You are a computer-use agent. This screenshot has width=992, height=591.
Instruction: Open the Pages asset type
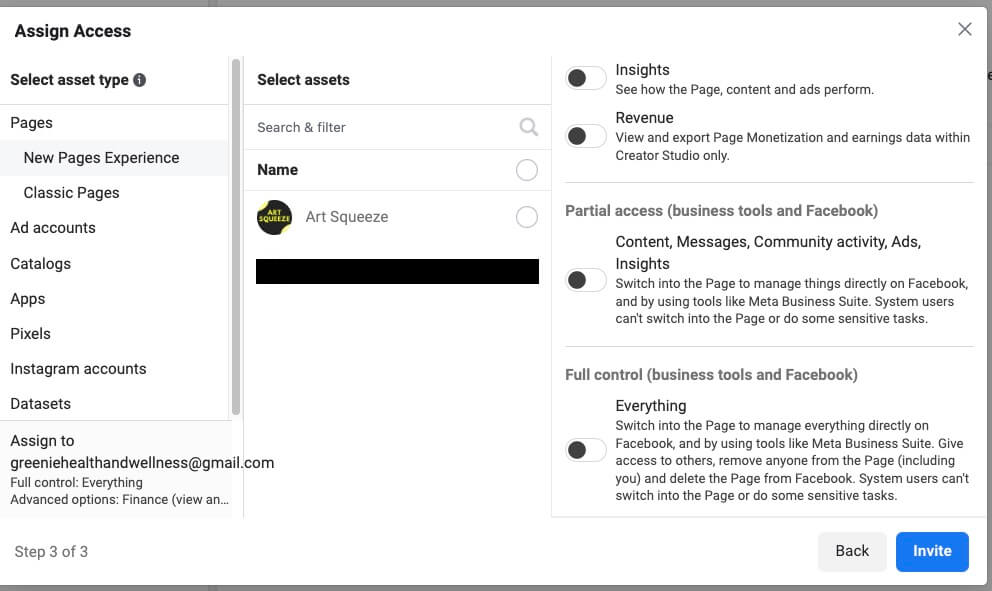click(x=114, y=123)
